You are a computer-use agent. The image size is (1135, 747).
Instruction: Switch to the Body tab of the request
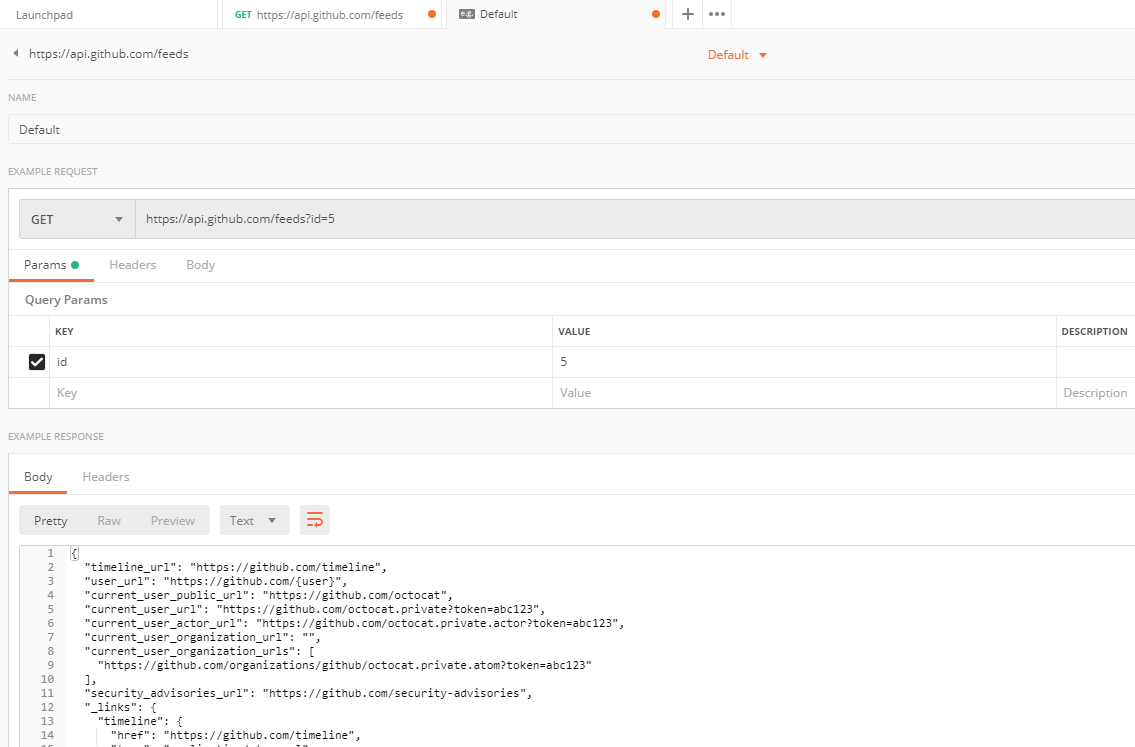(200, 264)
